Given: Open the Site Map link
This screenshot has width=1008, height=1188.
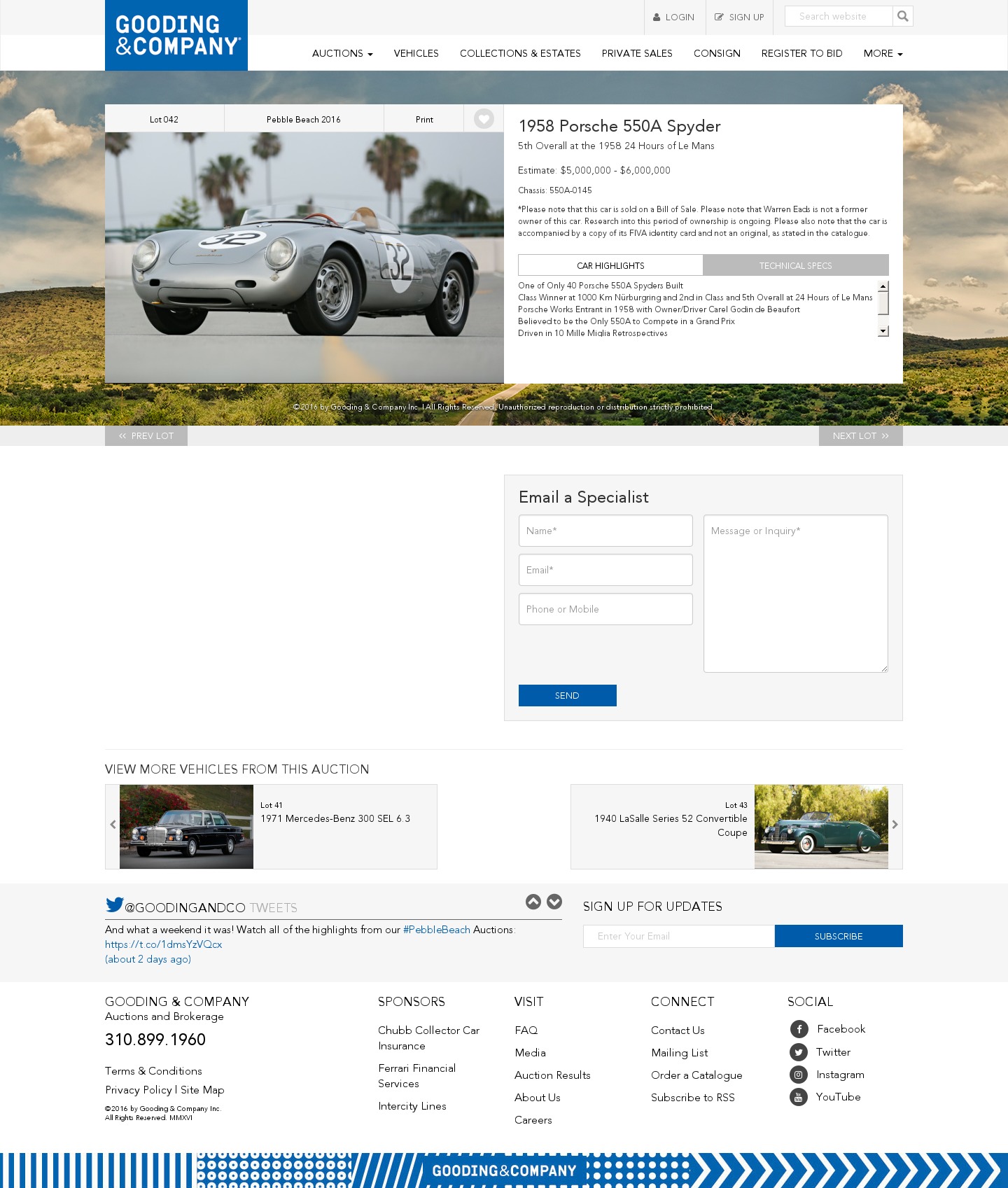Looking at the screenshot, I should [x=202, y=1090].
